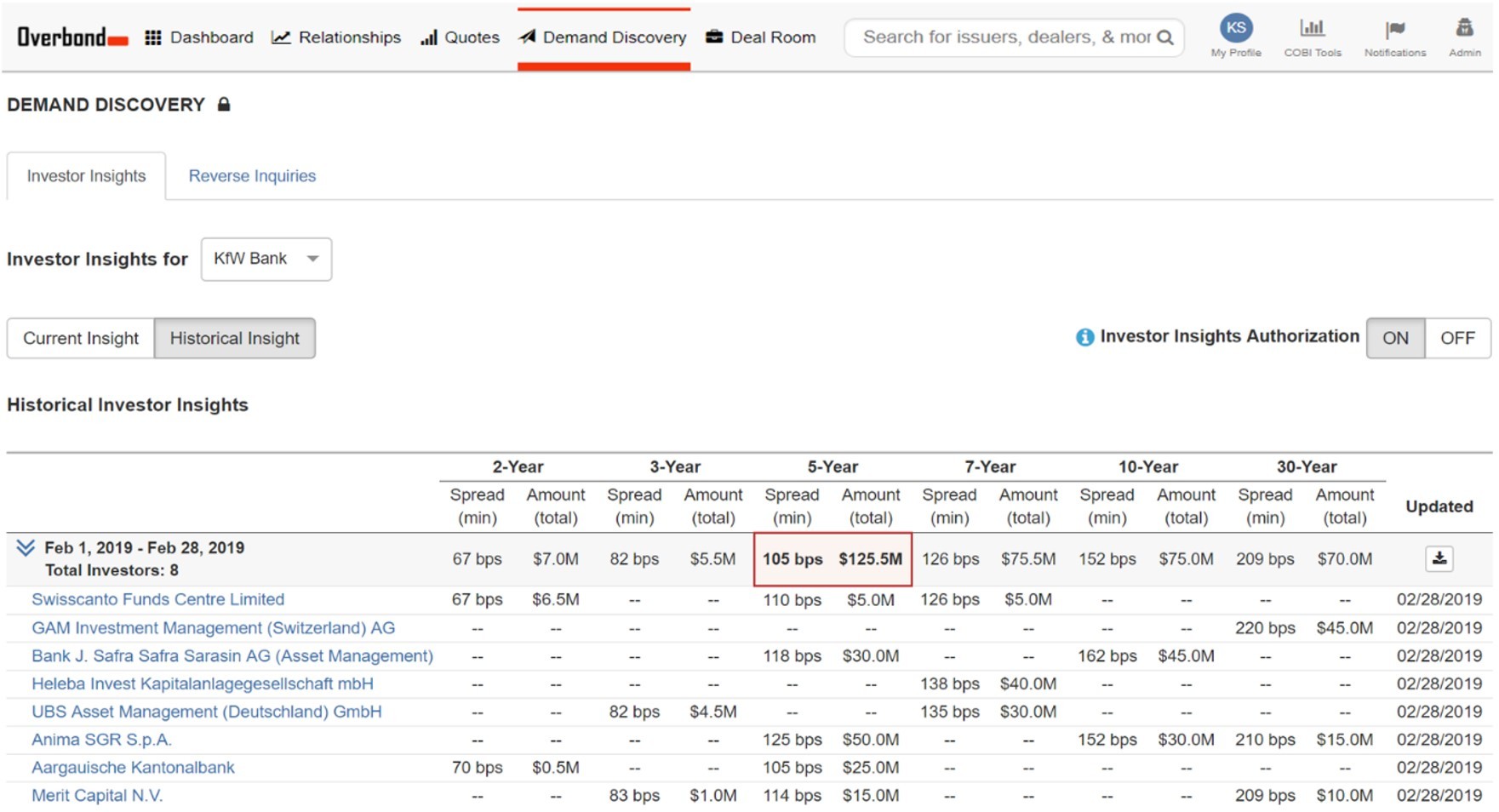Open Aargauische Kantonalbank link

coord(133,767)
